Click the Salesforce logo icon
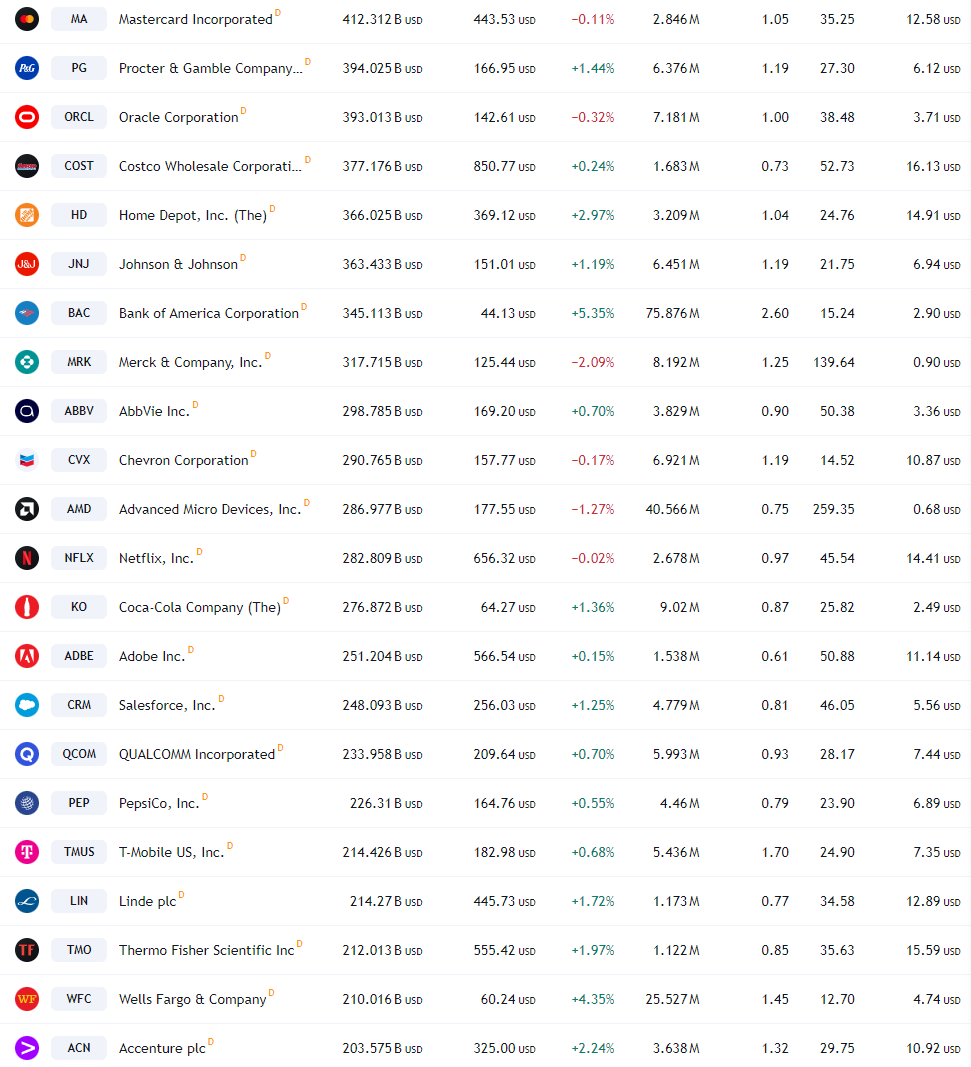971x1067 pixels. (27, 705)
